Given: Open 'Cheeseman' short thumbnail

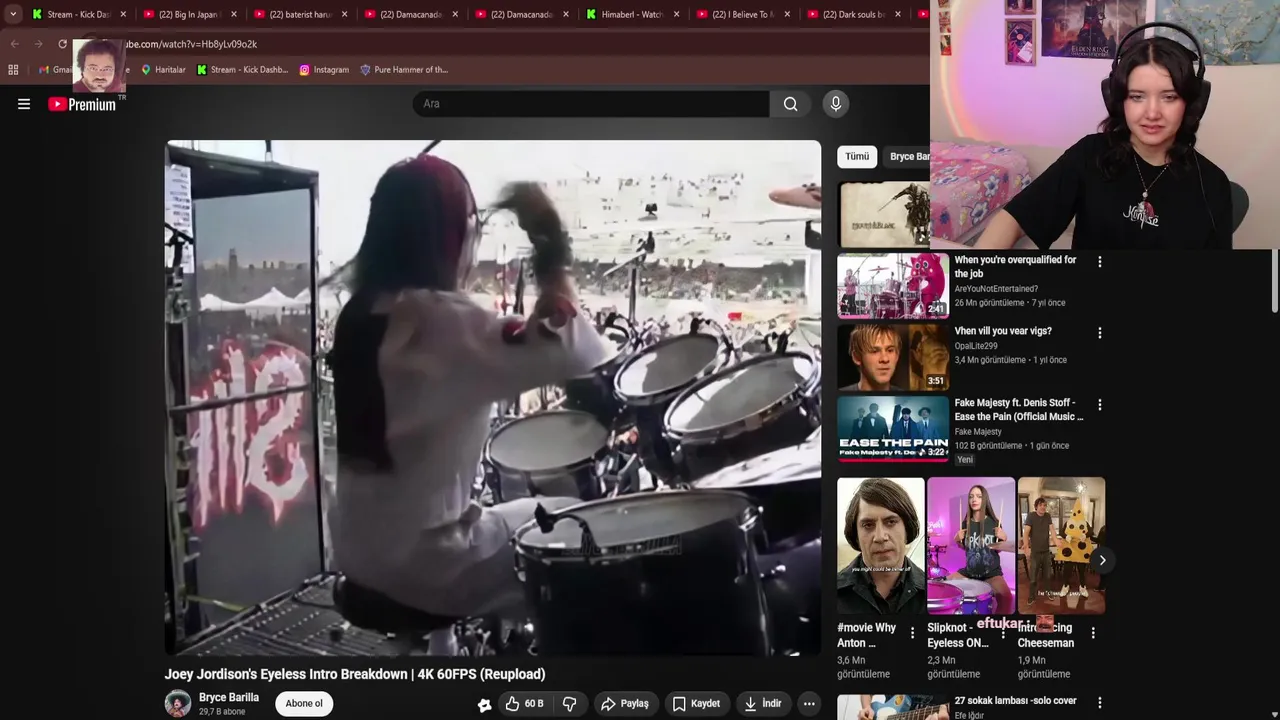Looking at the screenshot, I should 1061,545.
